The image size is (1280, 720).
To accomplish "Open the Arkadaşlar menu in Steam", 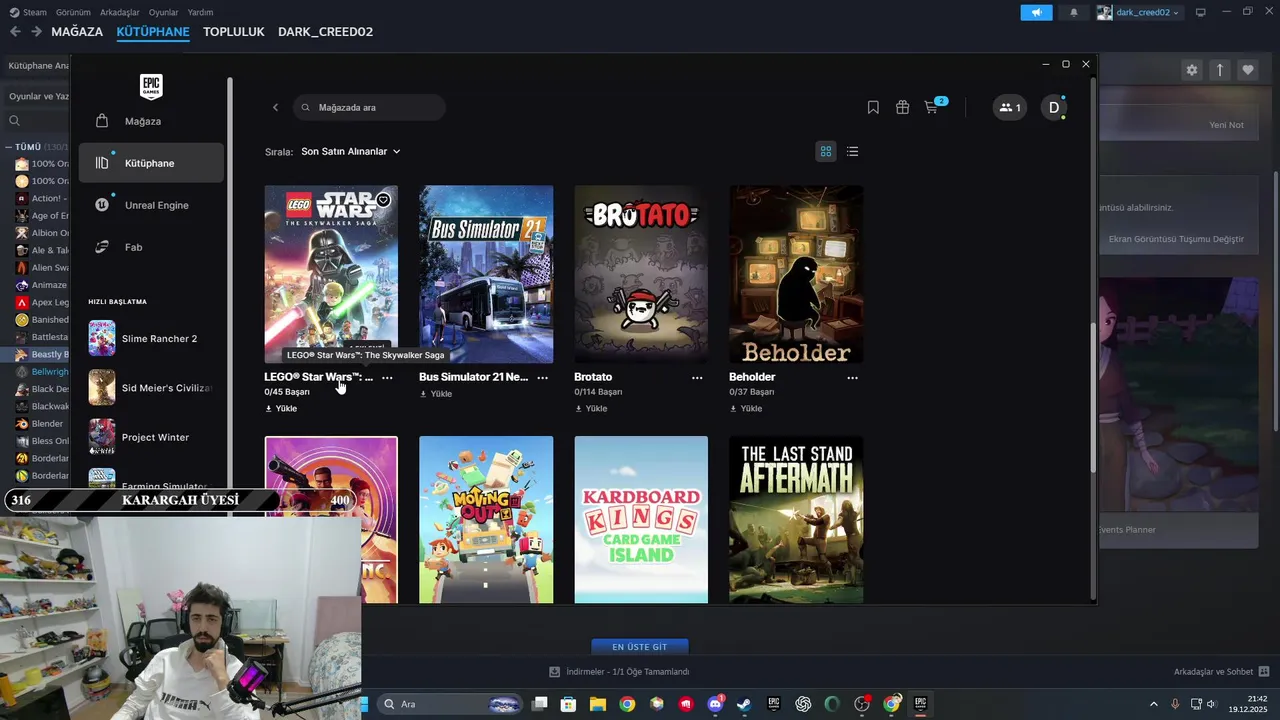I will [x=120, y=12].
